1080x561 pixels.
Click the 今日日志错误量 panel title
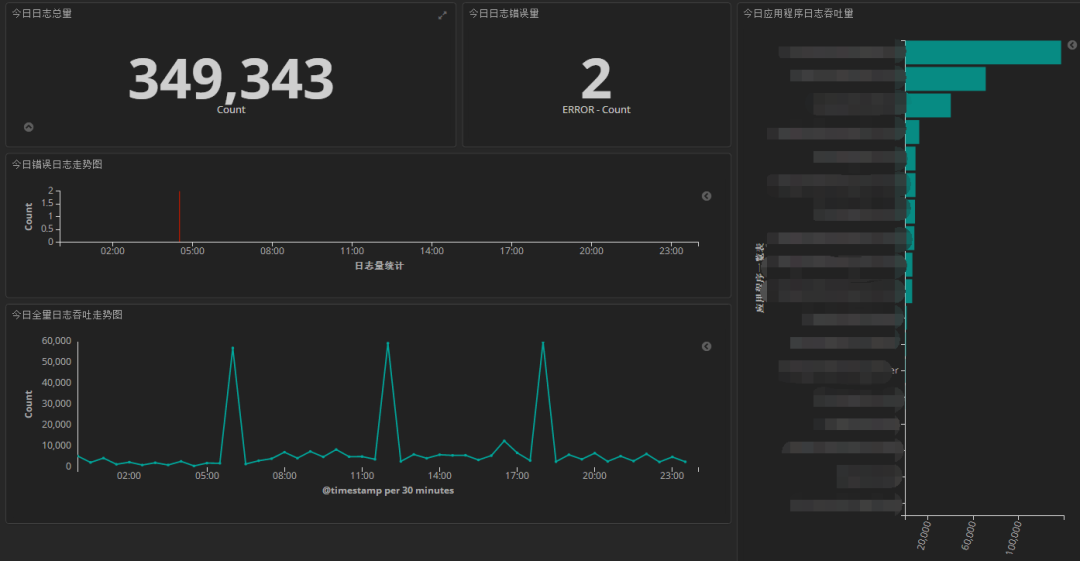pyautogui.click(x=503, y=13)
